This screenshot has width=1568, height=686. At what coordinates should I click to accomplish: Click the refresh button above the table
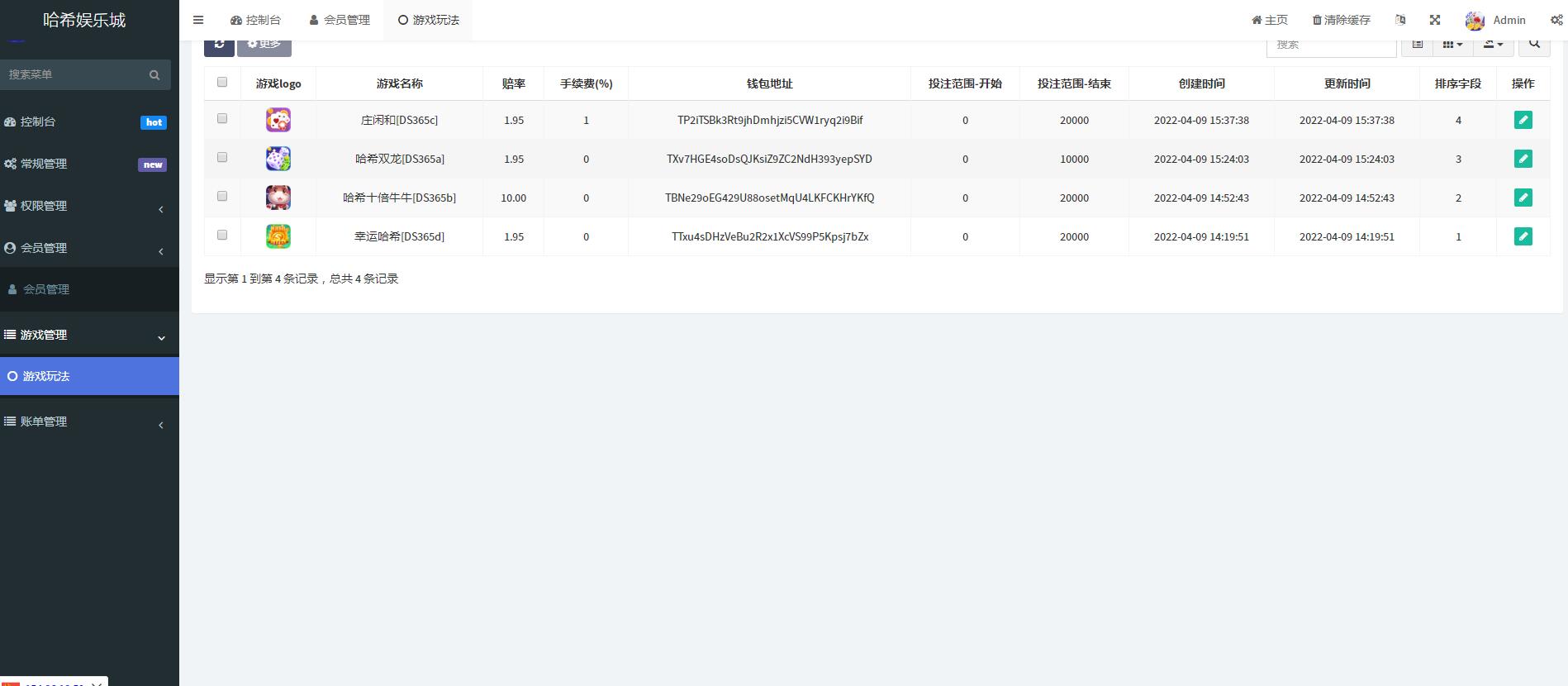pyautogui.click(x=219, y=45)
